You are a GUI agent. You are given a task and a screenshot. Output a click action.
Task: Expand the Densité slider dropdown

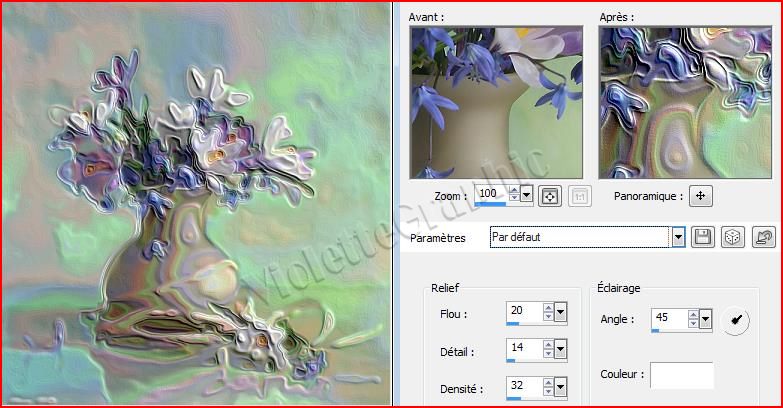coord(561,388)
